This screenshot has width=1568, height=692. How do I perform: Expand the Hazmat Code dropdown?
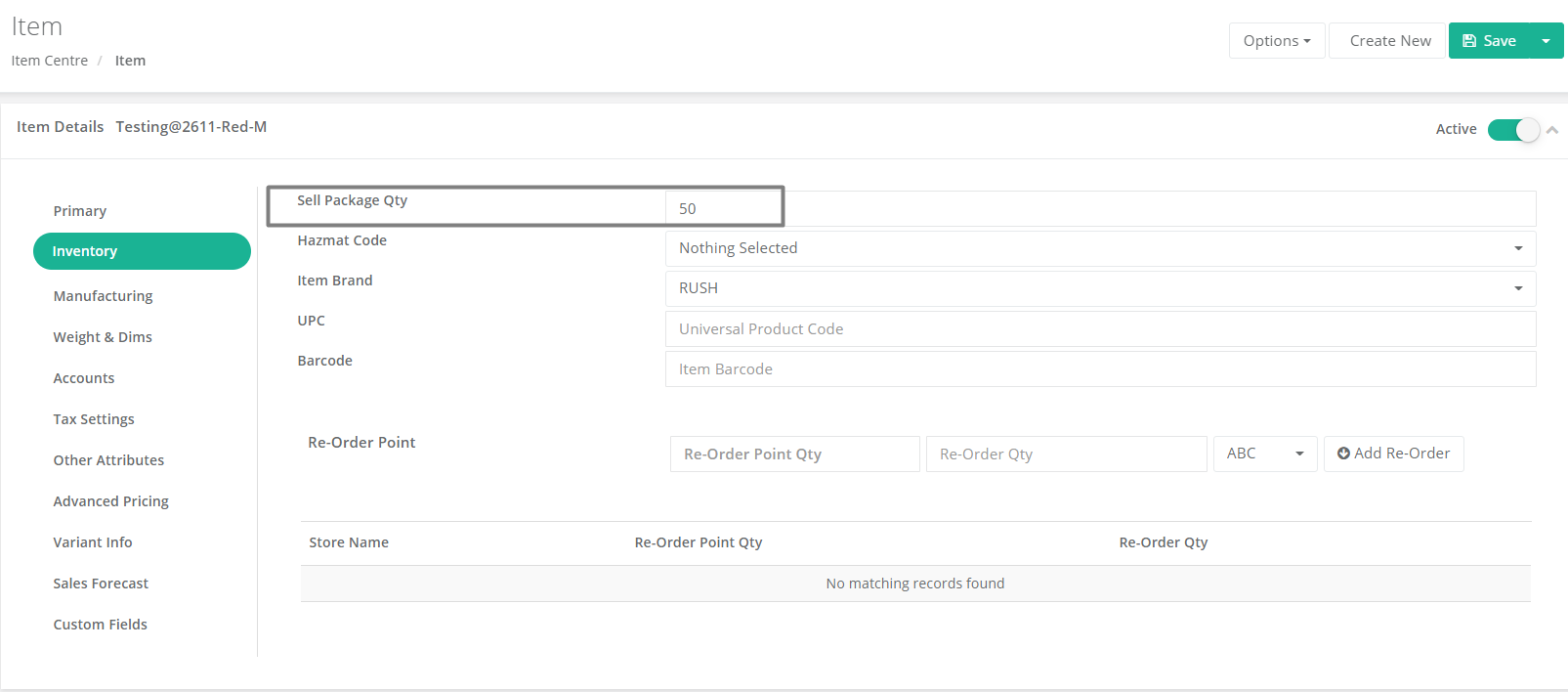pos(1100,248)
